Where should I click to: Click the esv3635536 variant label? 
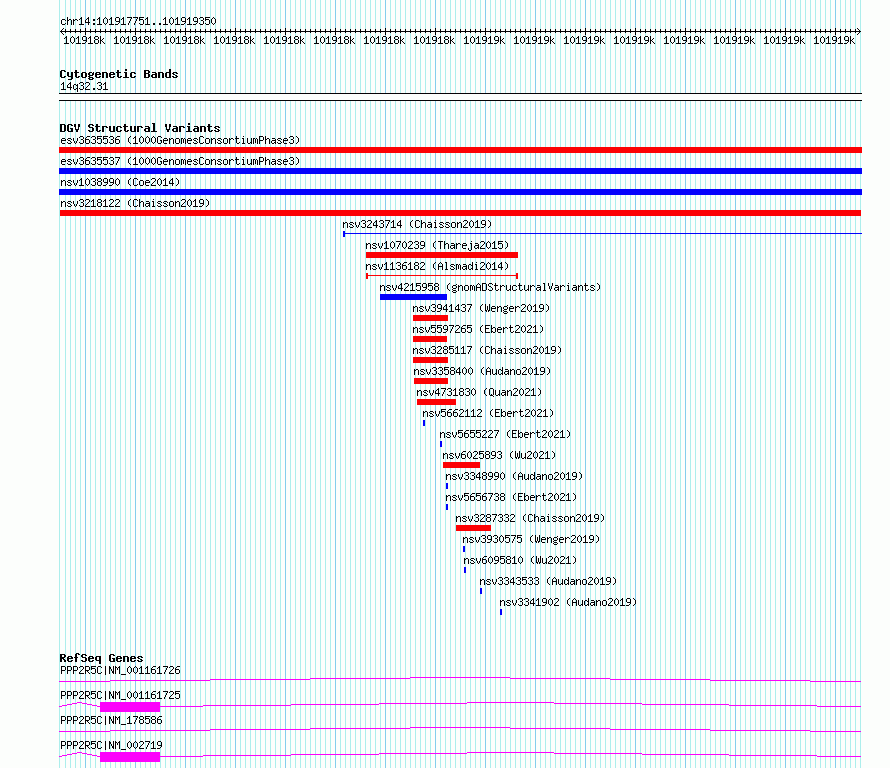[x=180, y=140]
